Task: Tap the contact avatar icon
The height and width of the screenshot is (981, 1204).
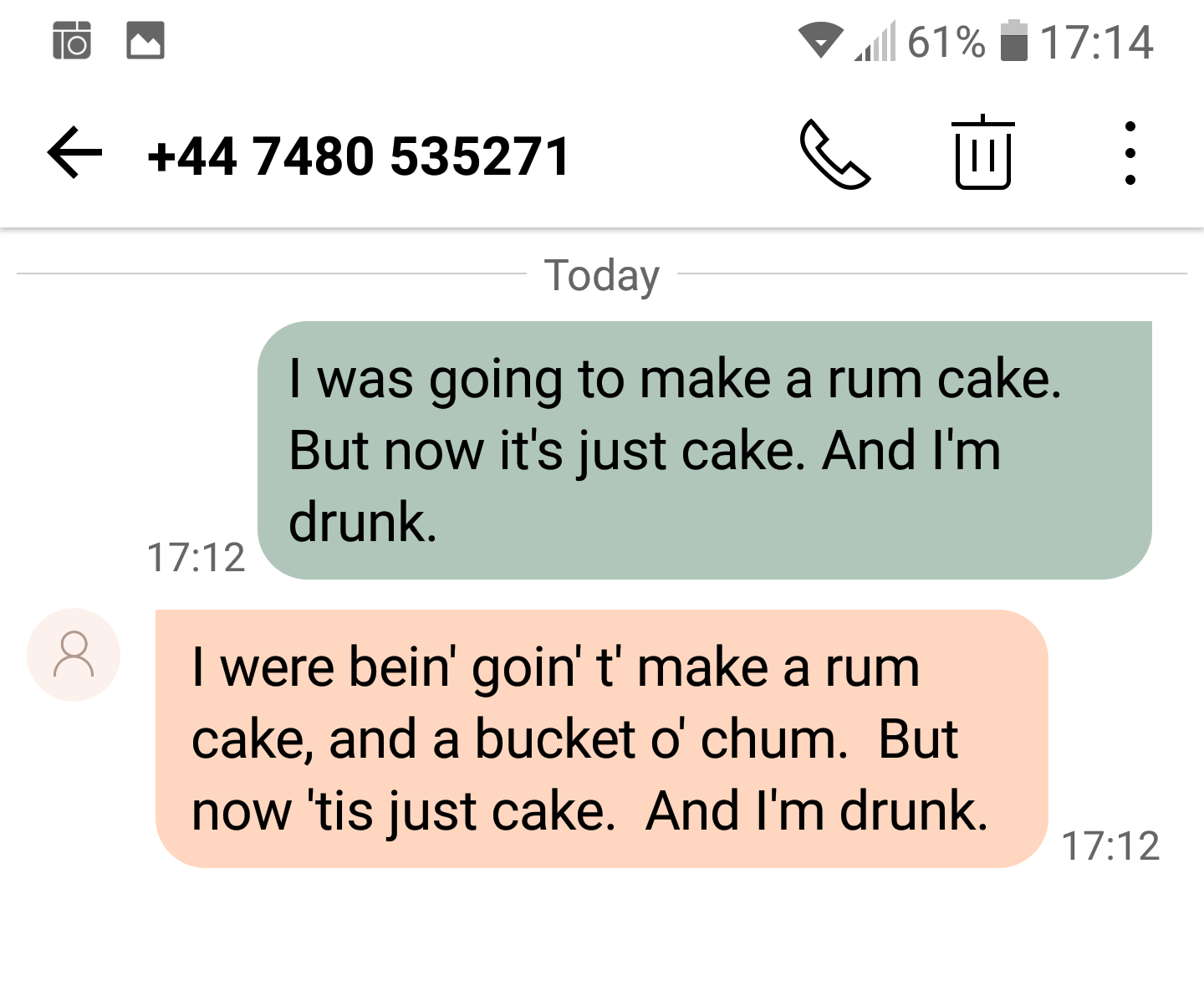Action: pyautogui.click(x=74, y=655)
